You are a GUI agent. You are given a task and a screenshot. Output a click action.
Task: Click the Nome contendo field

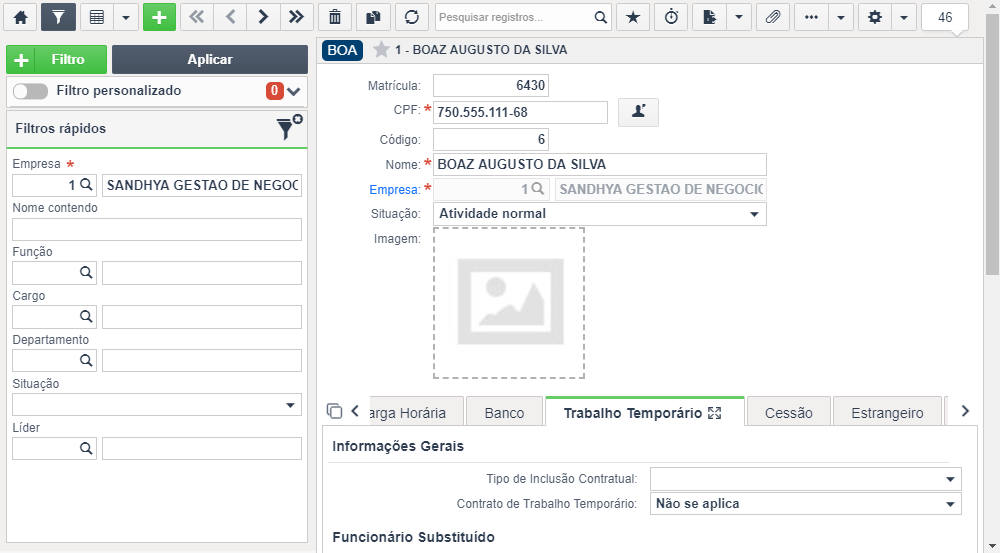coord(157,230)
